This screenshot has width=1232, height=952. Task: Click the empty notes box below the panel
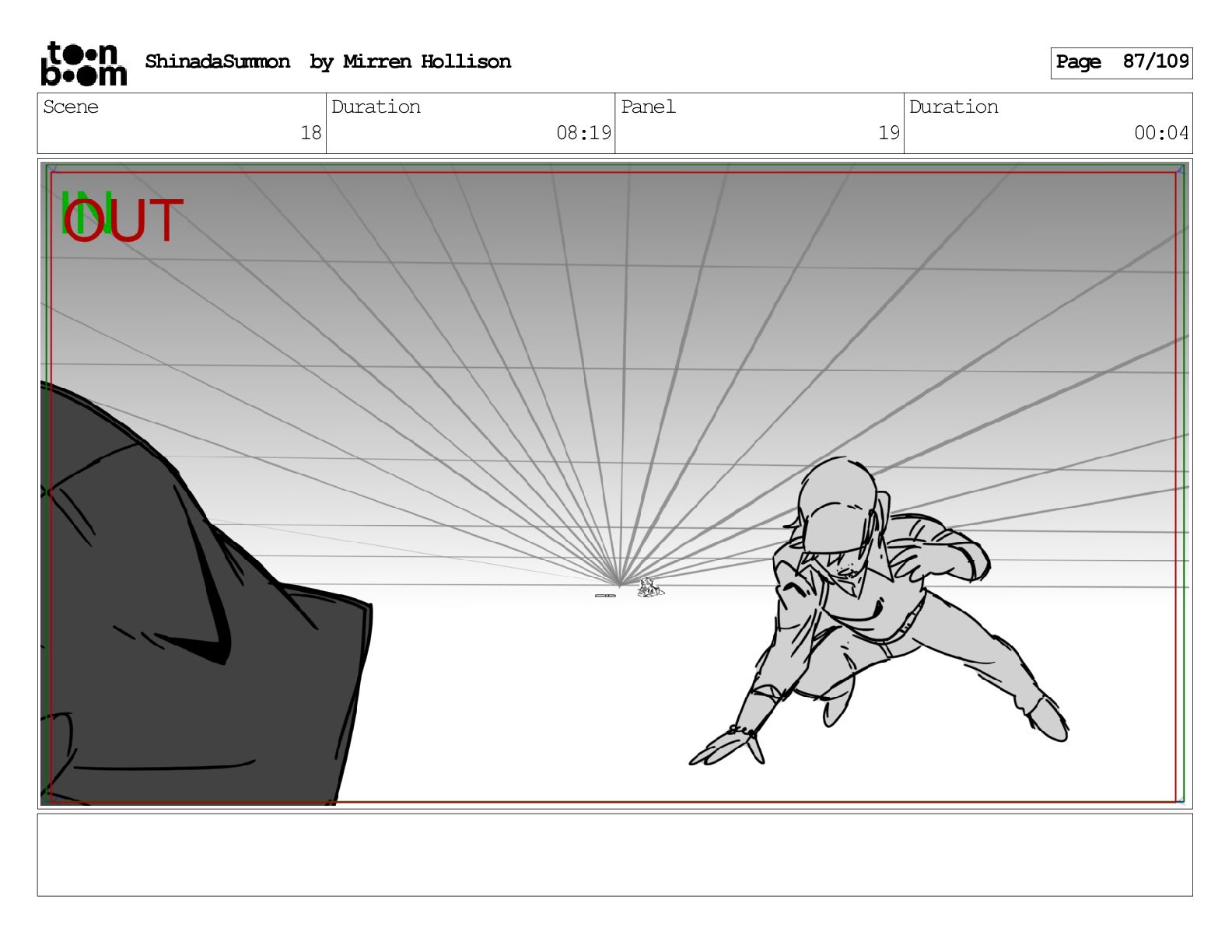[x=614, y=855]
